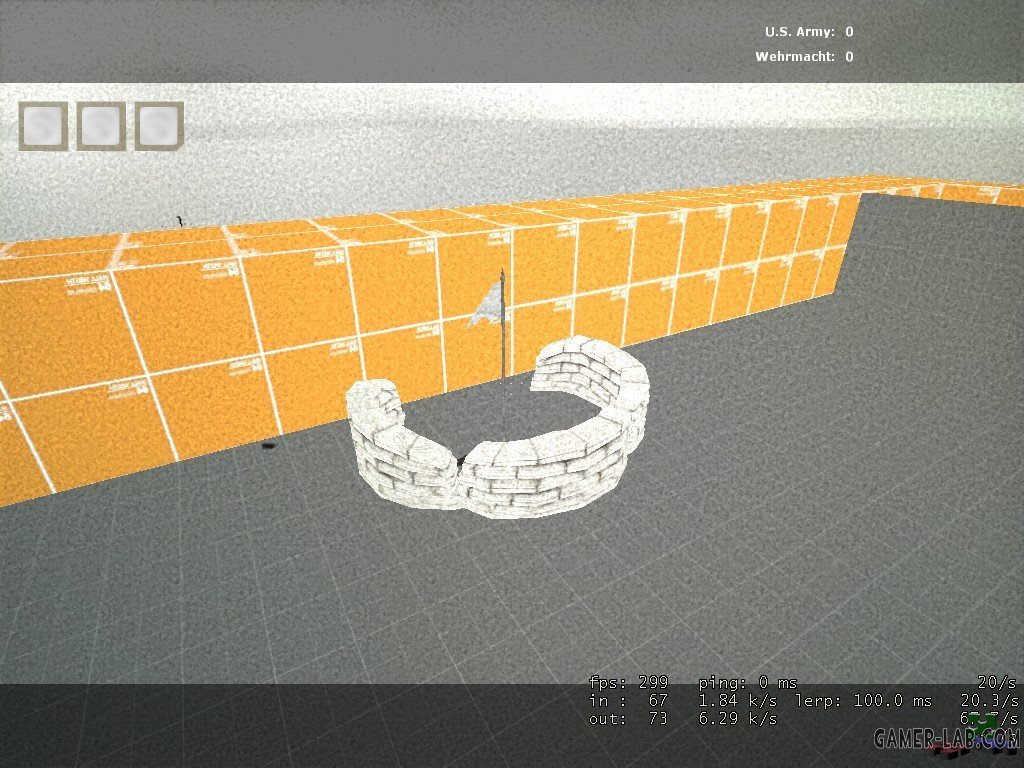
Task: Click the 1.84 k/s incoming rate
Action: [x=737, y=701]
